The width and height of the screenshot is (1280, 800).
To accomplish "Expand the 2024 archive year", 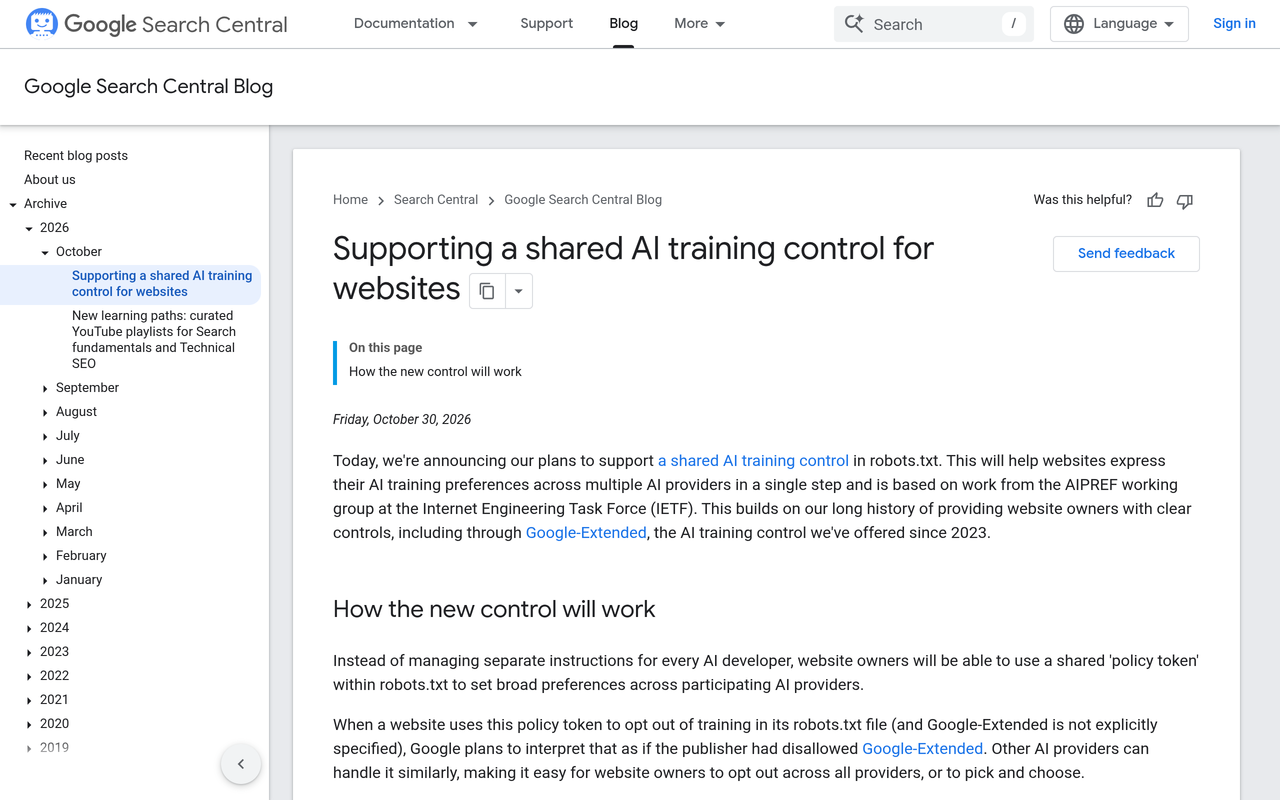I will [x=29, y=628].
